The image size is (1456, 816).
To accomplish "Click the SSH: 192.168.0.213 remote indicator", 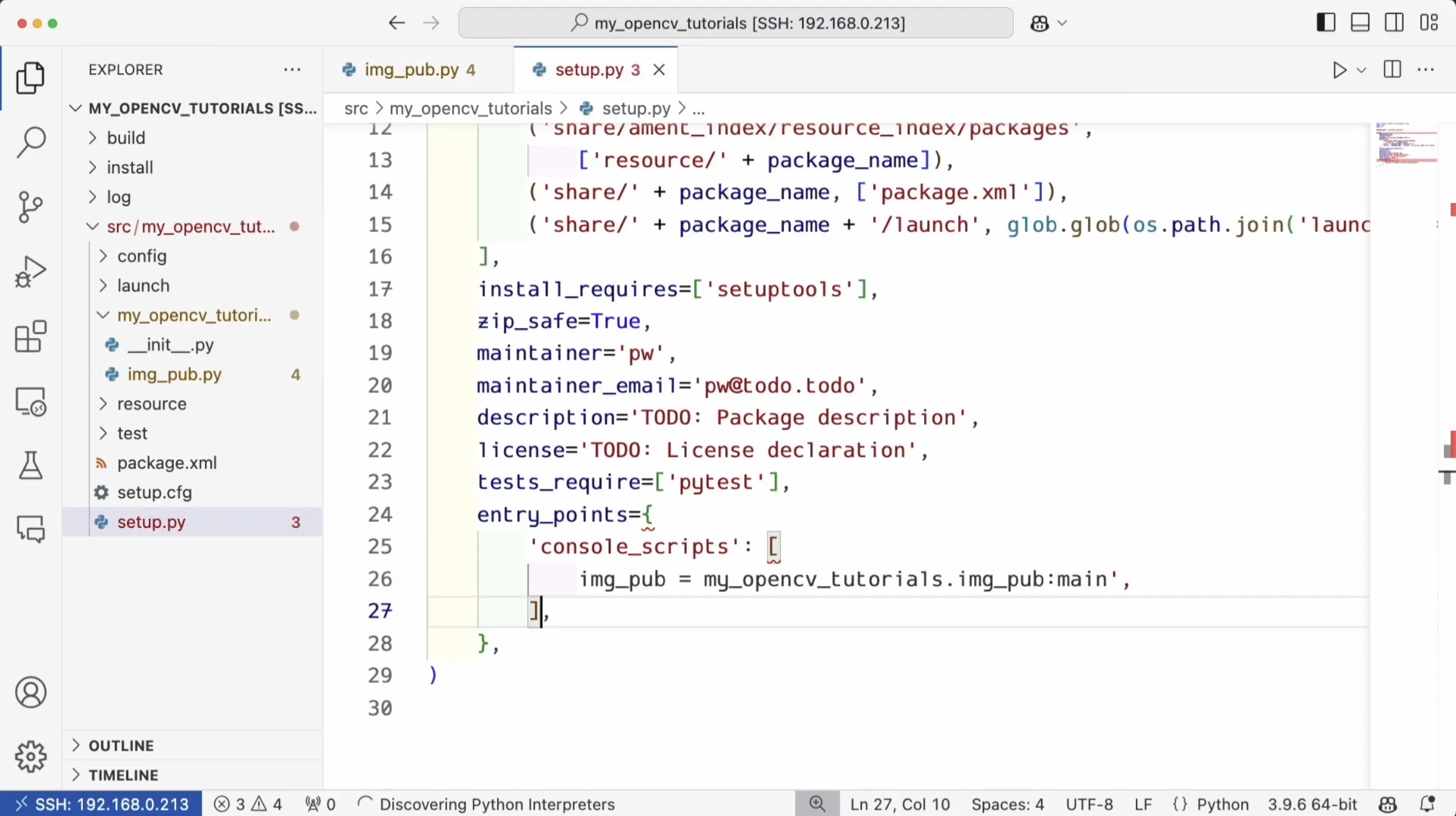I will click(x=101, y=804).
